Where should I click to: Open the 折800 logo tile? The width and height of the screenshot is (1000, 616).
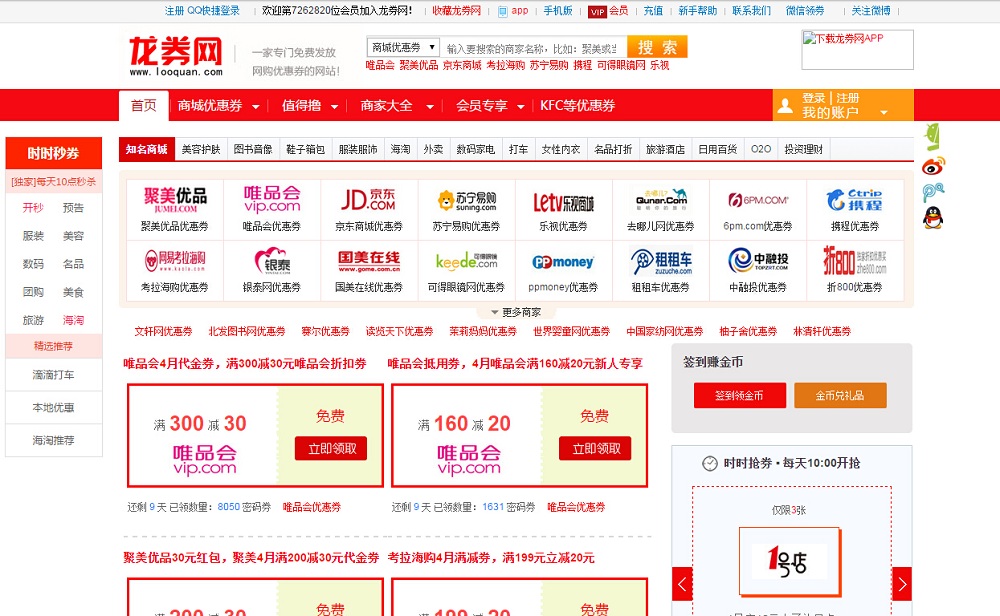click(855, 260)
